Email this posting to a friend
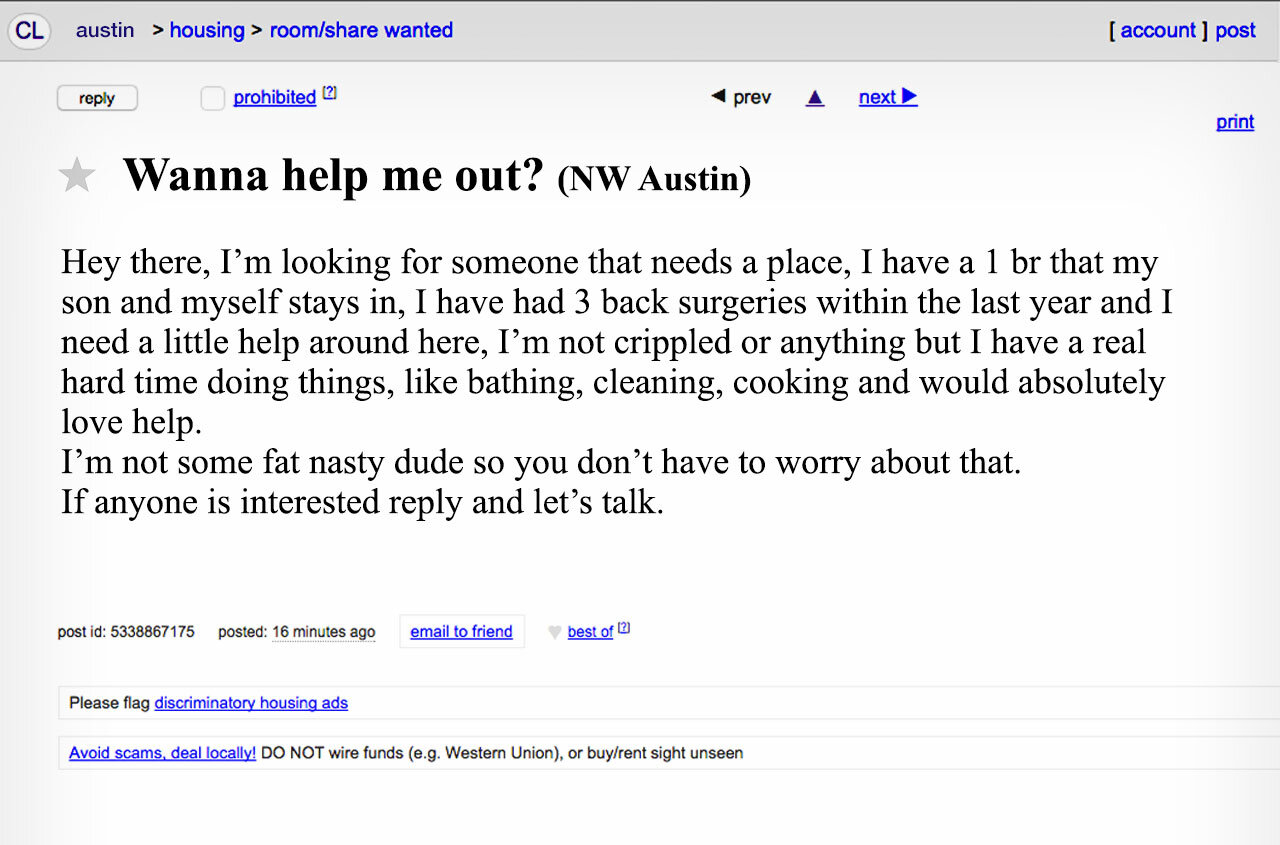Image resolution: width=1280 pixels, height=845 pixels. pos(461,631)
